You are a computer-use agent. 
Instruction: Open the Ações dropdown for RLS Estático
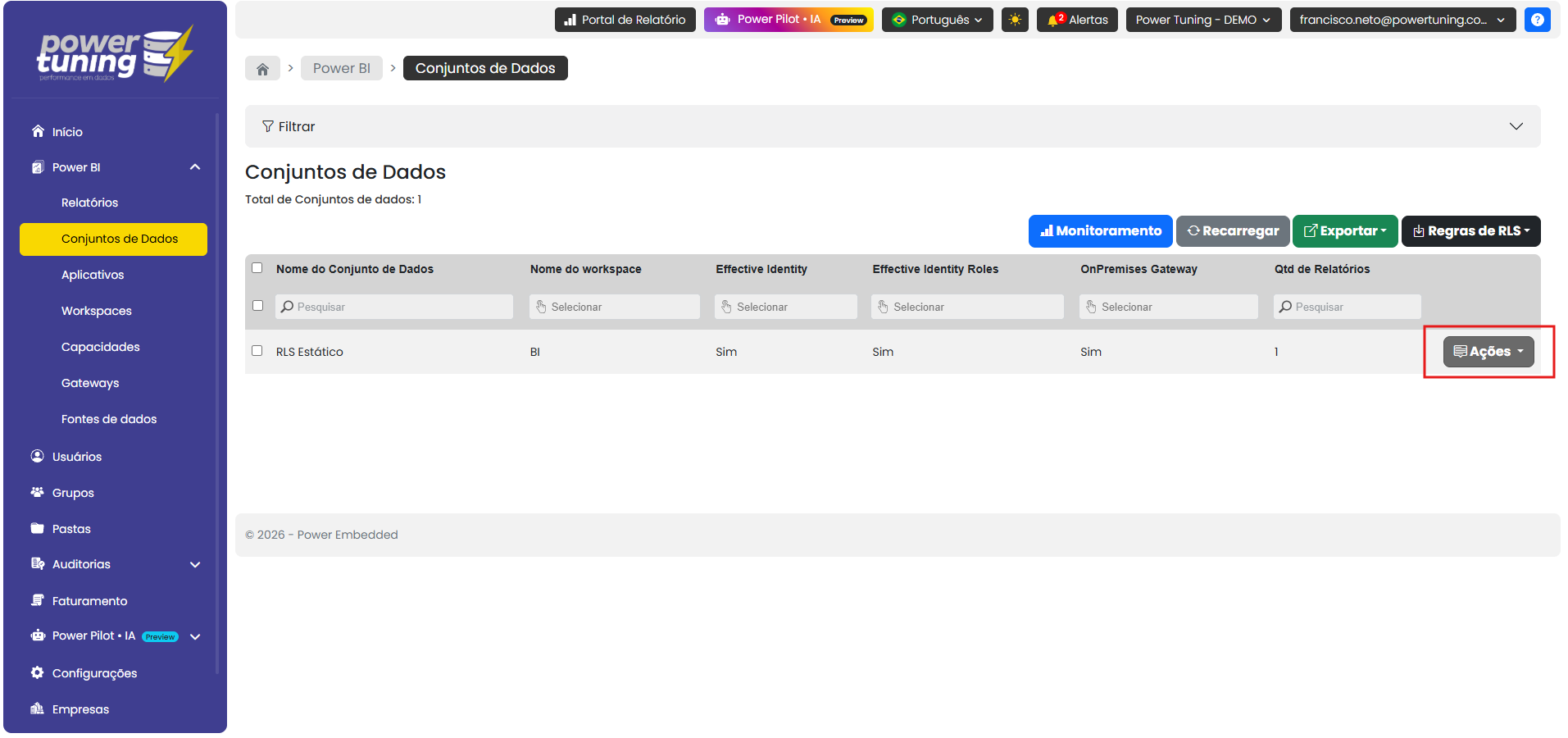pyautogui.click(x=1488, y=352)
